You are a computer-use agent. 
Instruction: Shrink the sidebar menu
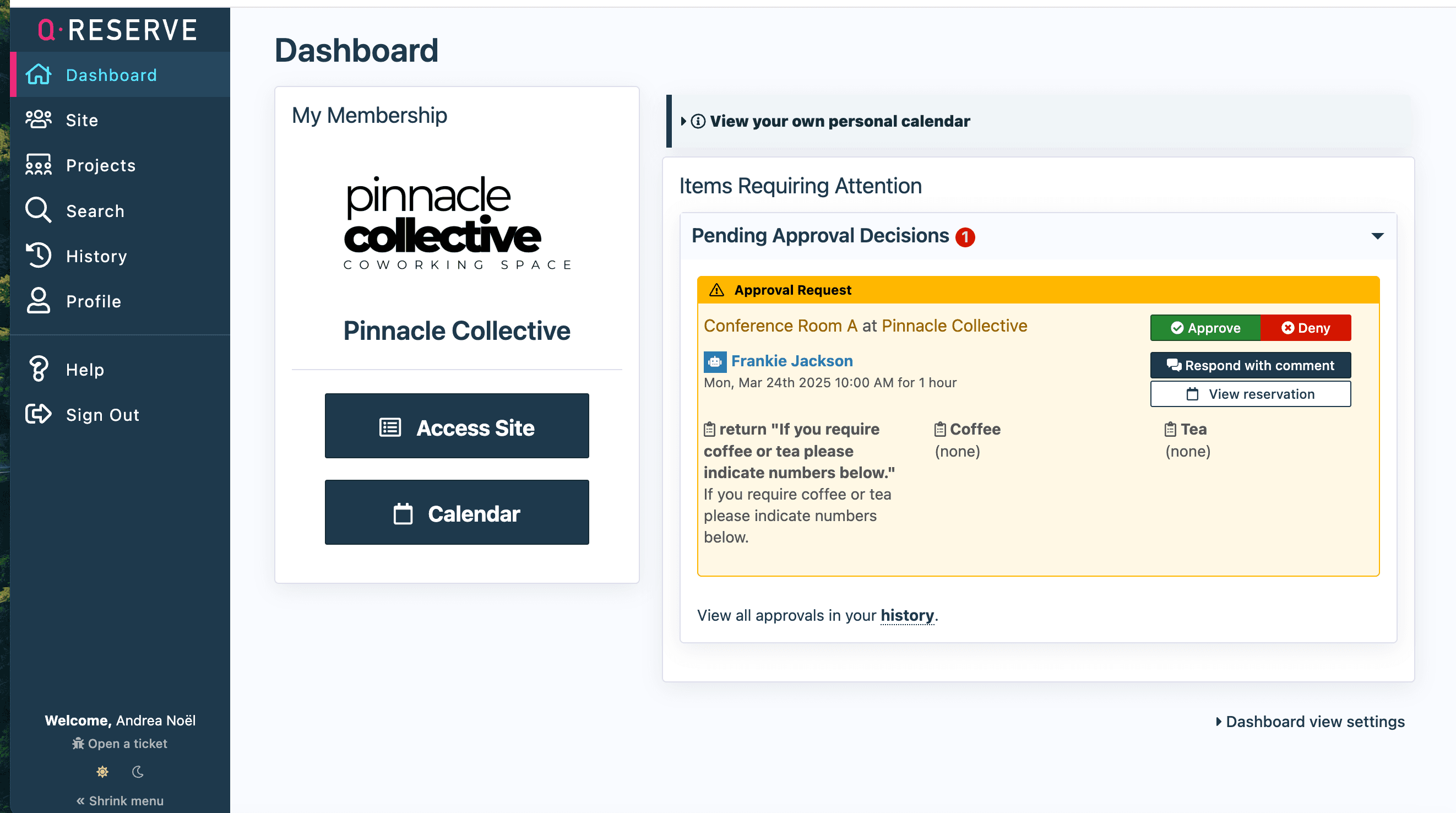[120, 800]
